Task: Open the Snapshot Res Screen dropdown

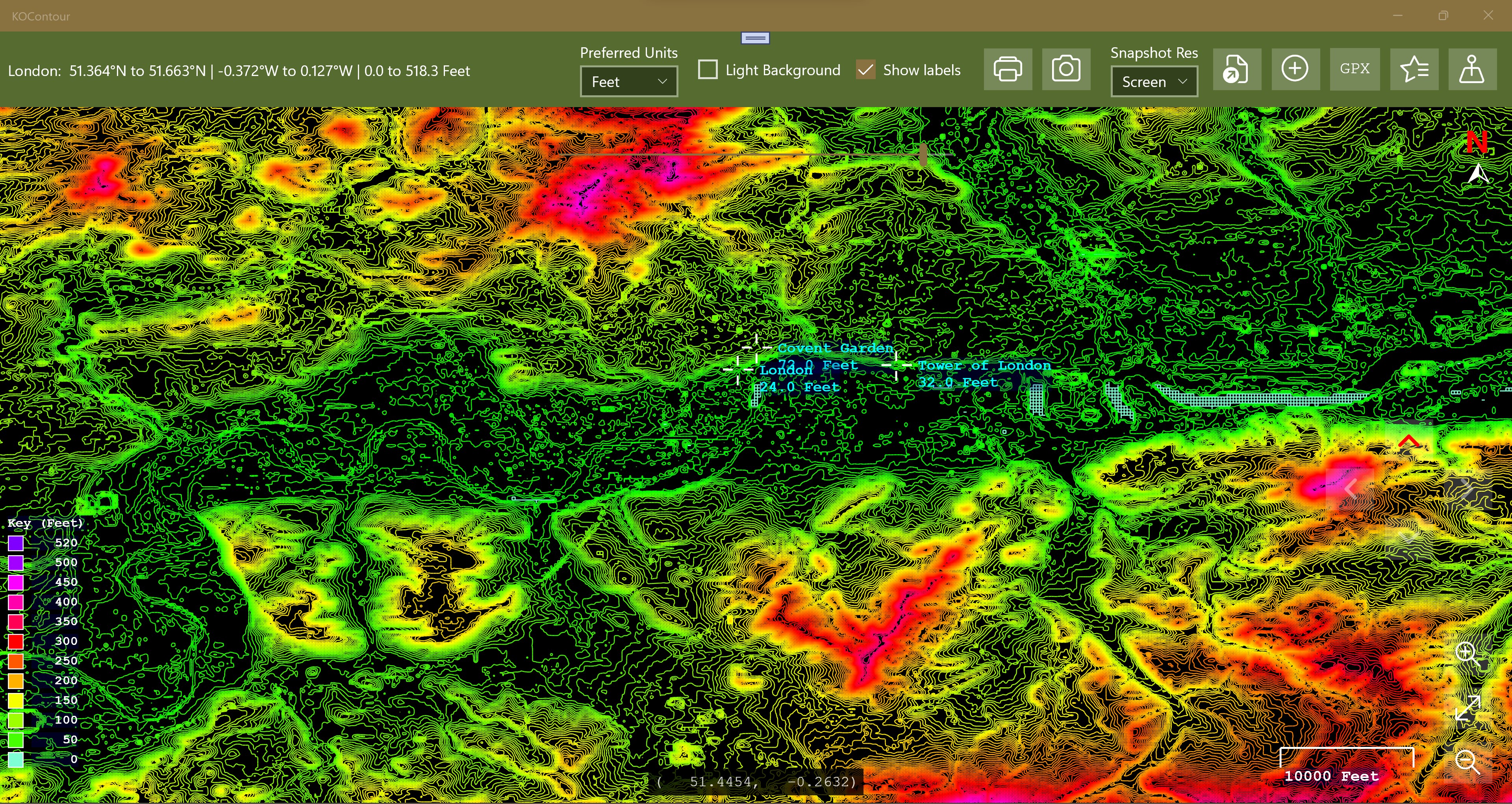Action: [1153, 82]
